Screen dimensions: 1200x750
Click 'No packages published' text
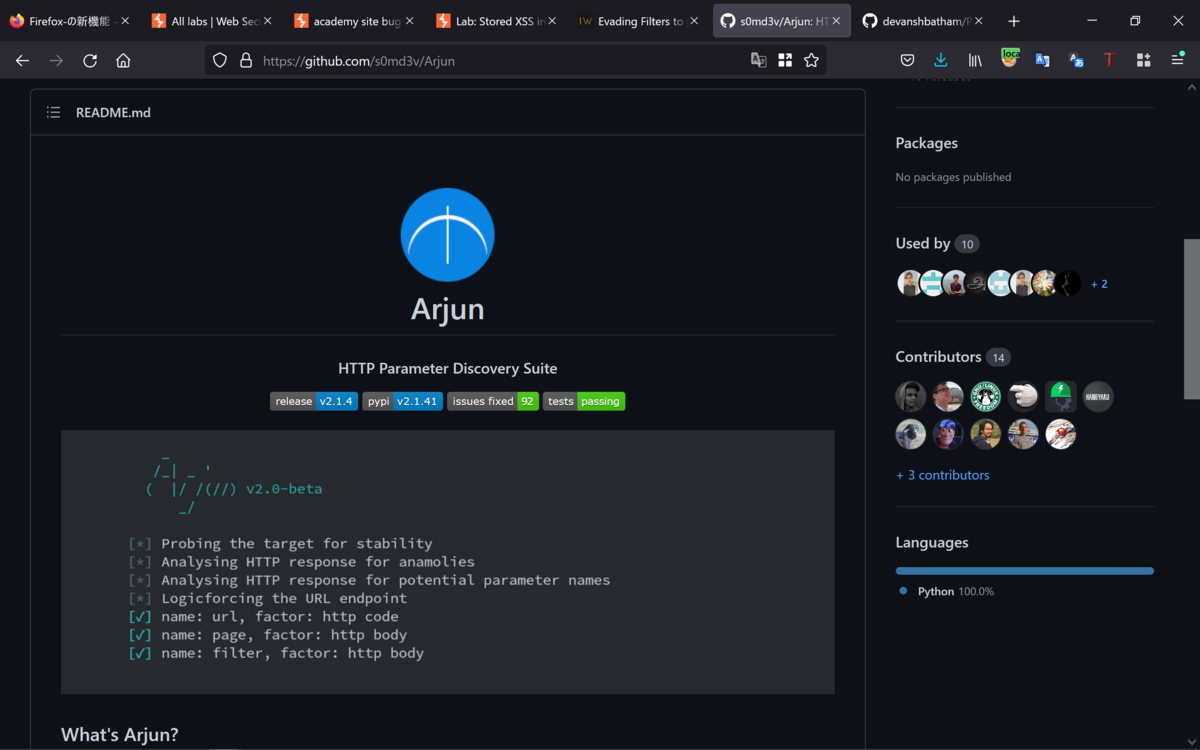[x=953, y=177]
